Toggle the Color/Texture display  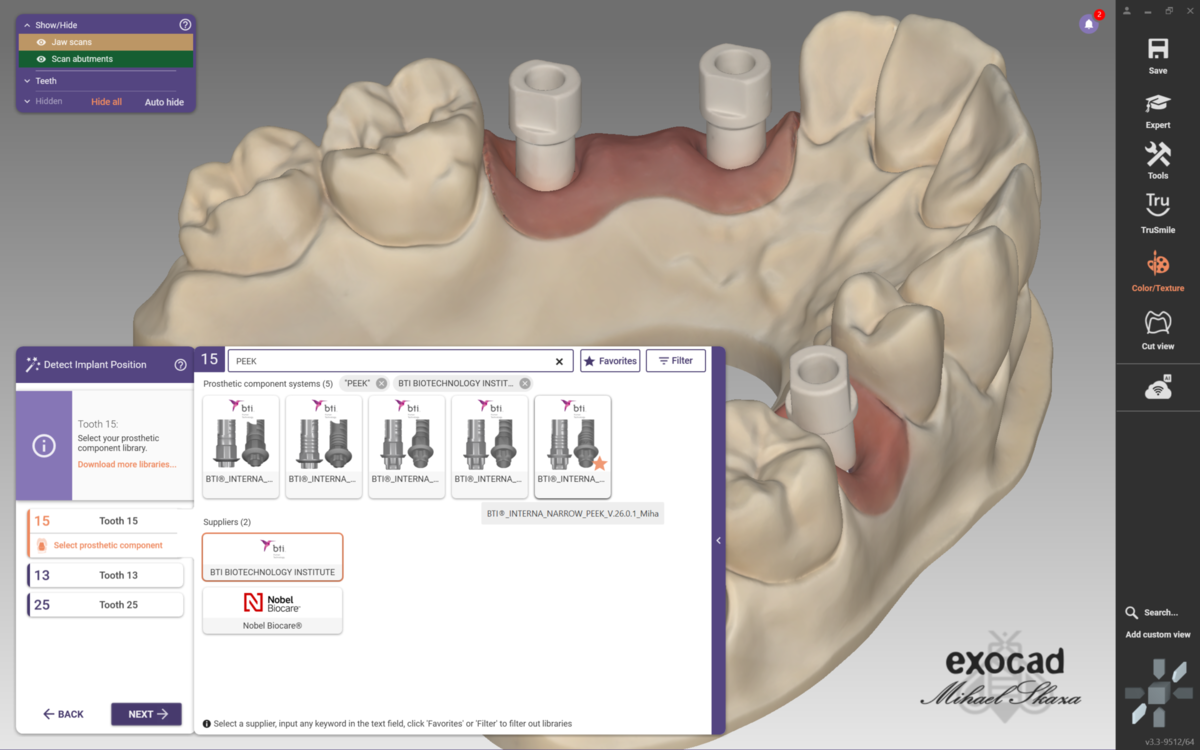1158,264
